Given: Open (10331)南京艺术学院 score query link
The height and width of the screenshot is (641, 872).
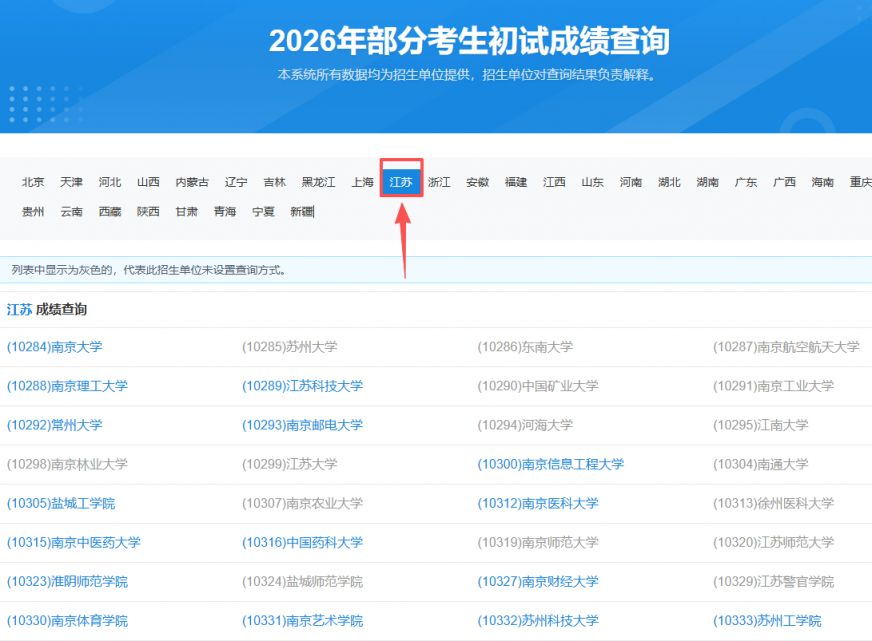Looking at the screenshot, I should [x=303, y=620].
